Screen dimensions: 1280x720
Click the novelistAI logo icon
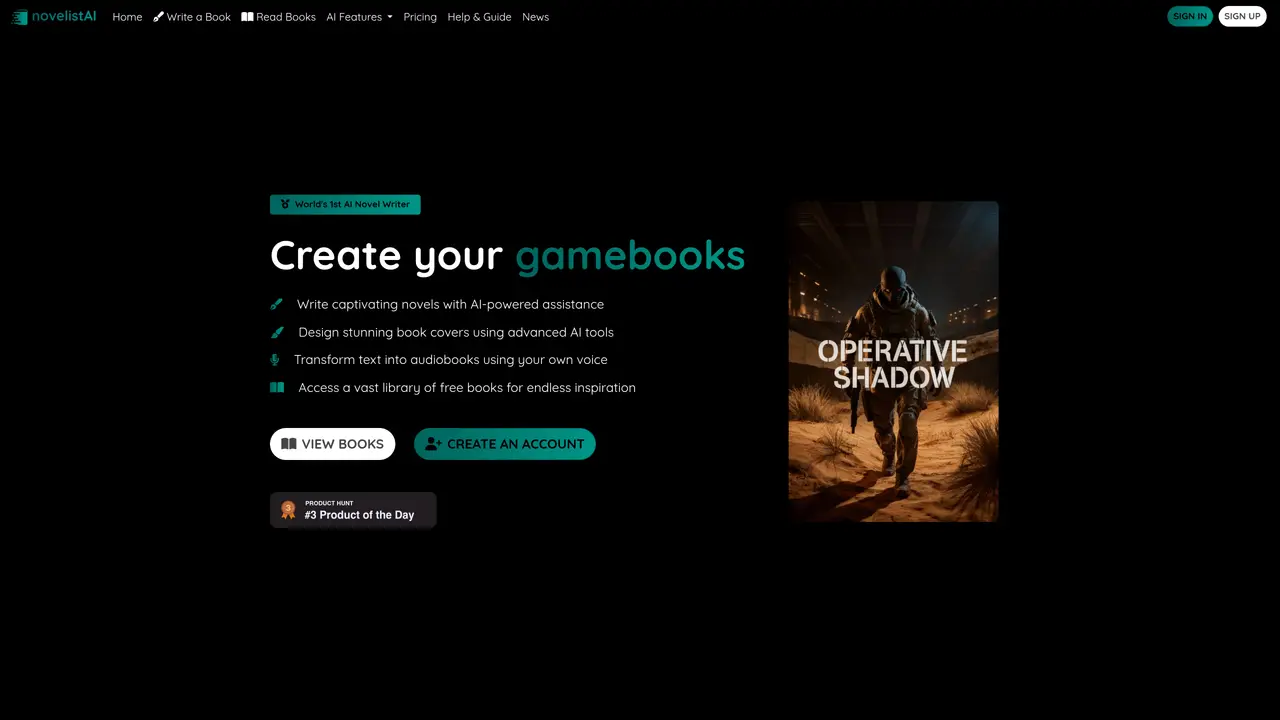tap(19, 17)
